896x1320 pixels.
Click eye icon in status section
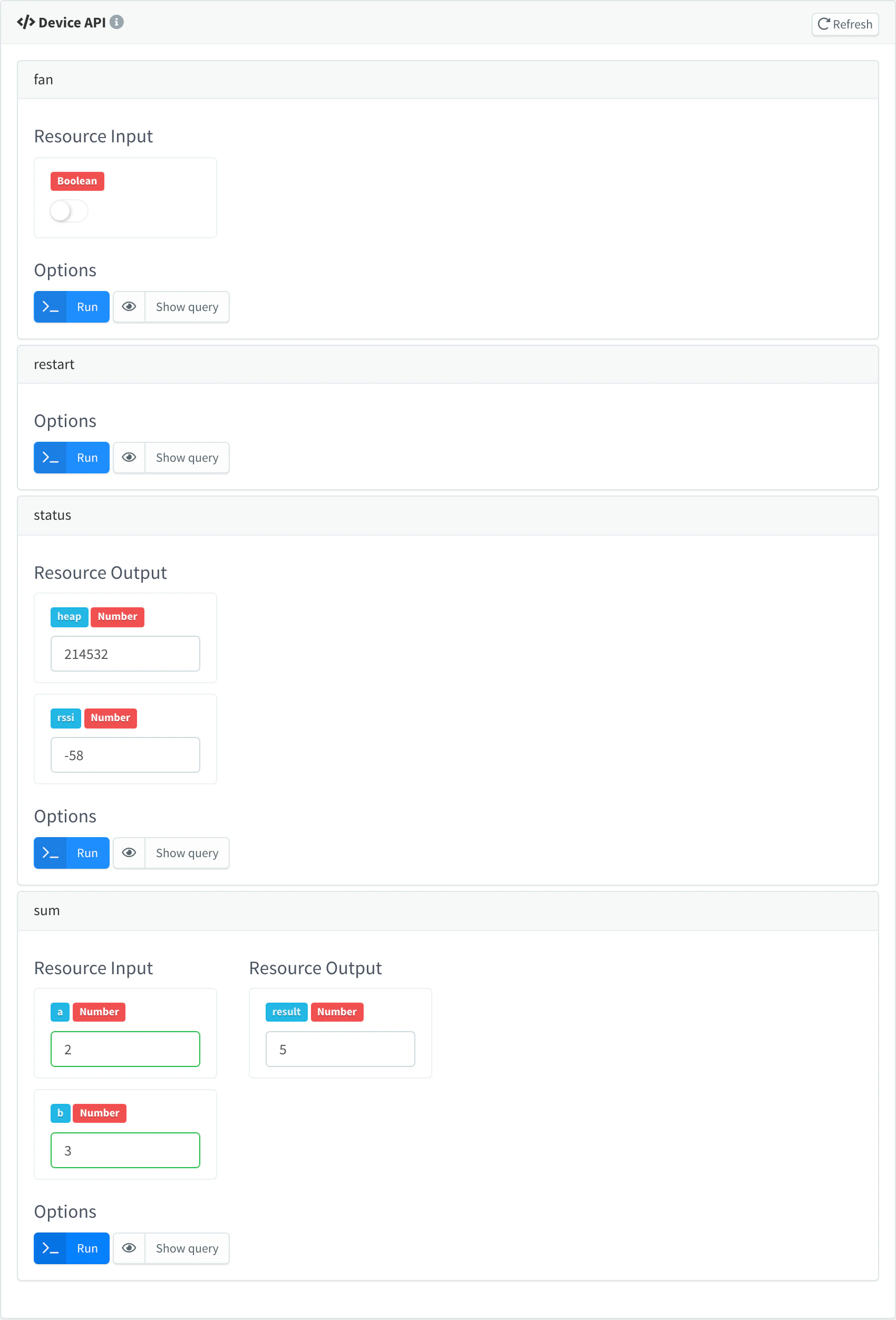click(129, 853)
